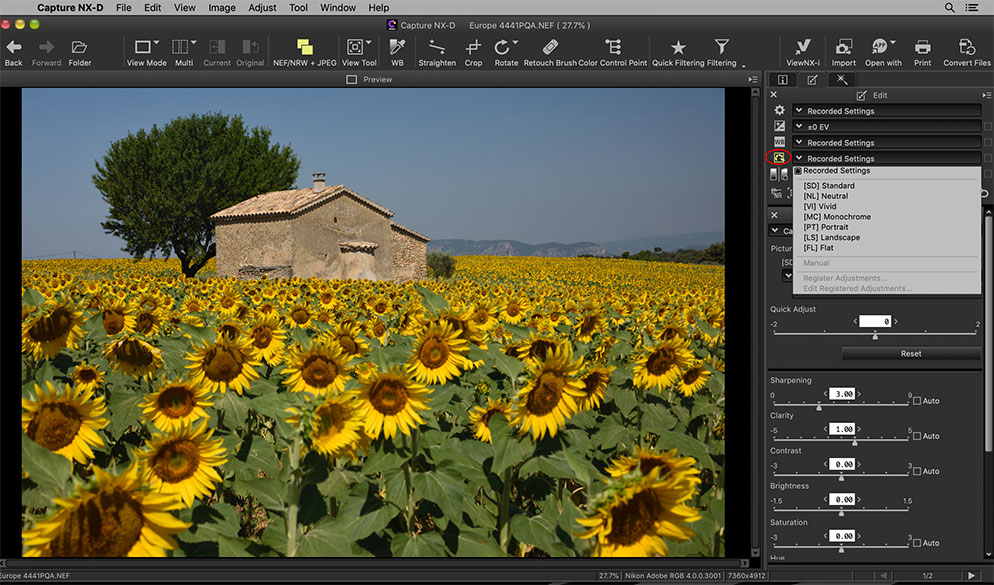Open macOS Spotlight search icon

coord(949,8)
